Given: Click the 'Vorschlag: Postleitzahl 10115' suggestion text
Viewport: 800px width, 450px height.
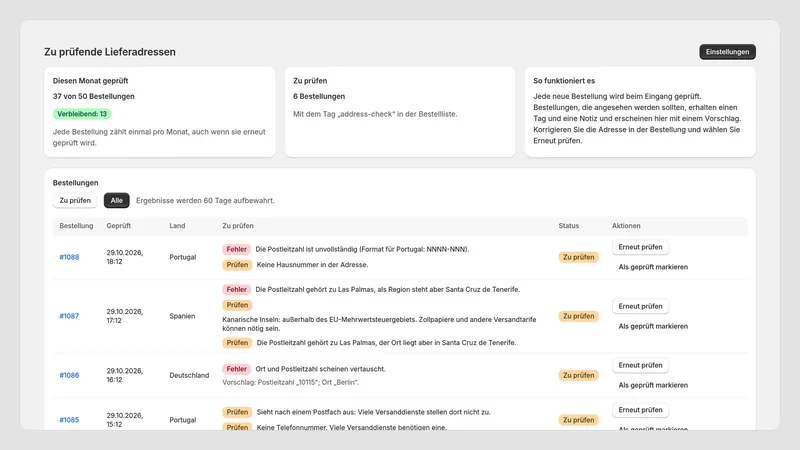Looking at the screenshot, I should 290,382.
